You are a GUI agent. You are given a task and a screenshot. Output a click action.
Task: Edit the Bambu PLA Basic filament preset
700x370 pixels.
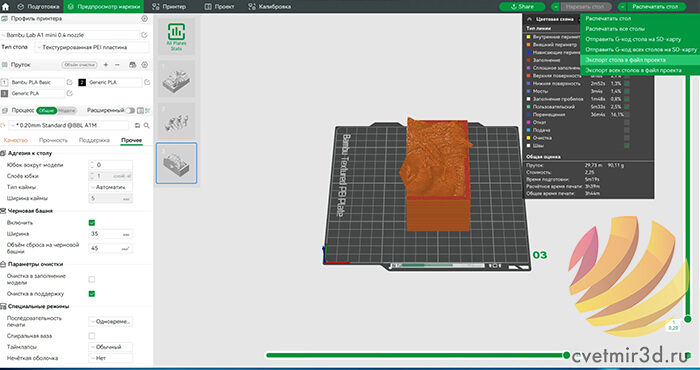click(x=69, y=82)
